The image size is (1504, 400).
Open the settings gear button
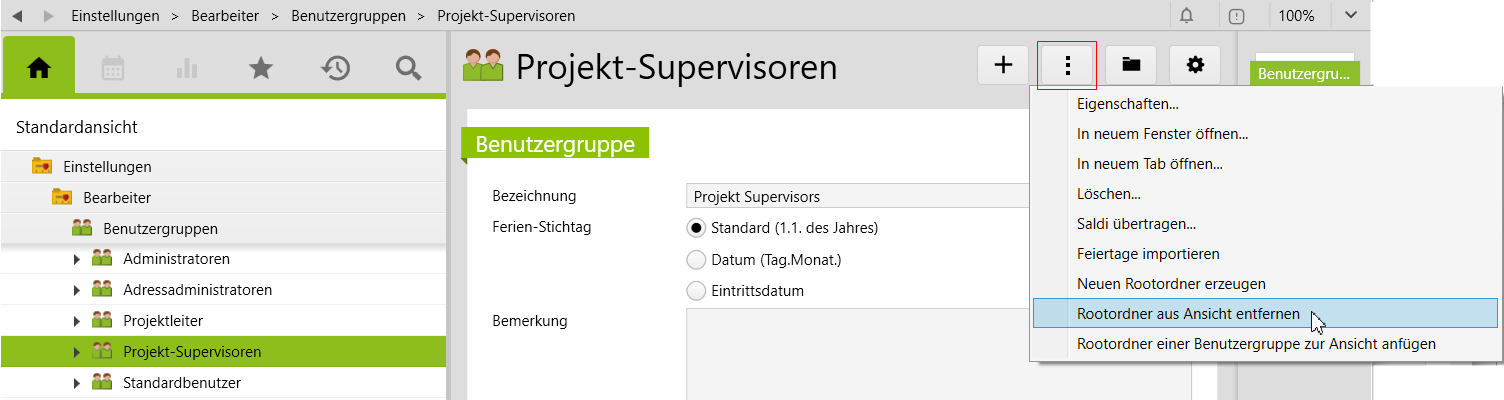coord(1195,65)
